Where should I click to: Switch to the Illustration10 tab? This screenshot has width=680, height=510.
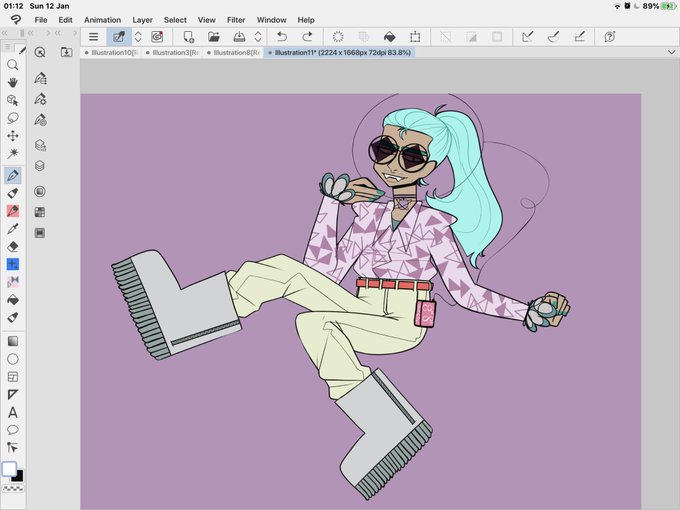(x=111, y=52)
